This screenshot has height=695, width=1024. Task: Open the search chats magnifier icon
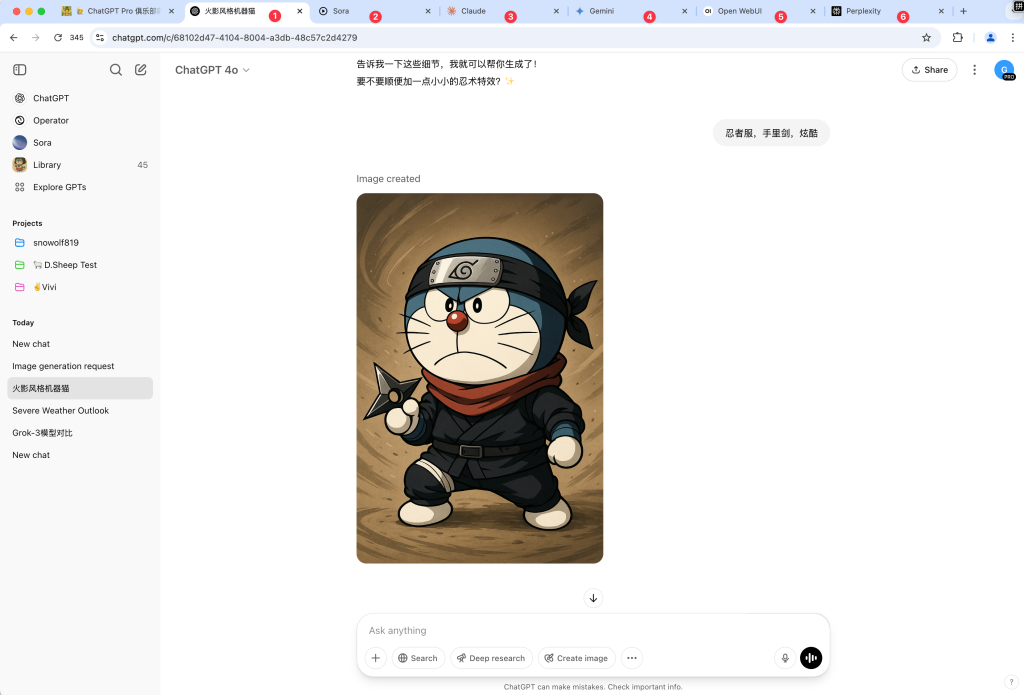(x=116, y=70)
